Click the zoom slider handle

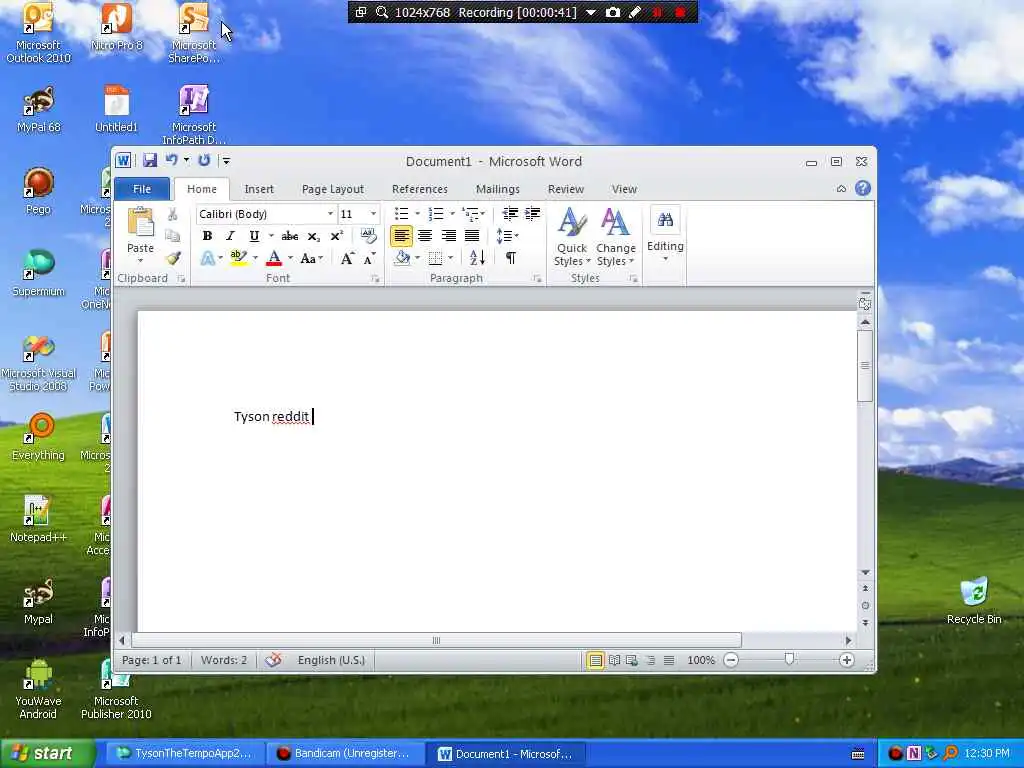(x=789, y=660)
